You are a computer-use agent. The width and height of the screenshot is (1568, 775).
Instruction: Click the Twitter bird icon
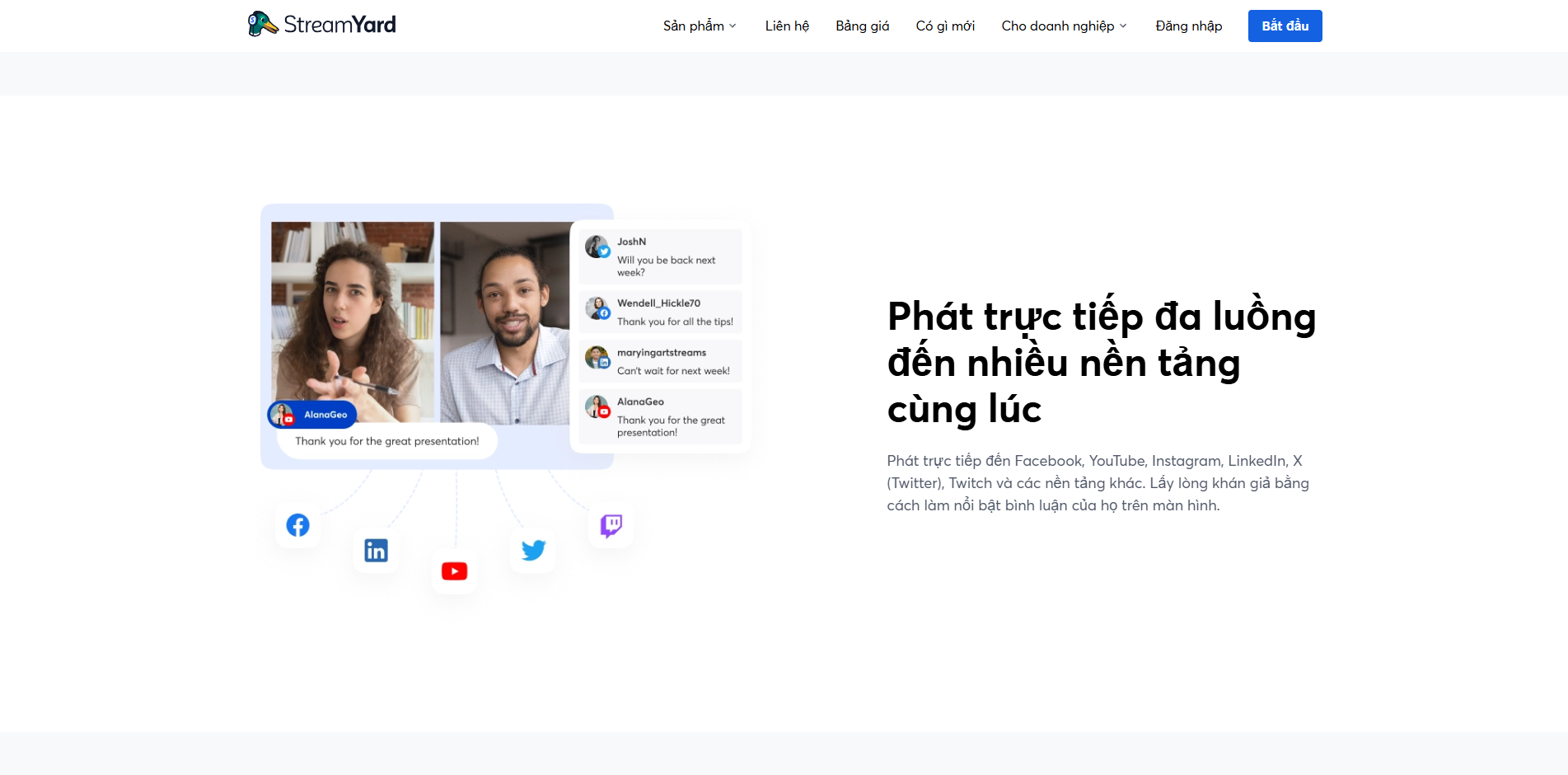(x=533, y=550)
